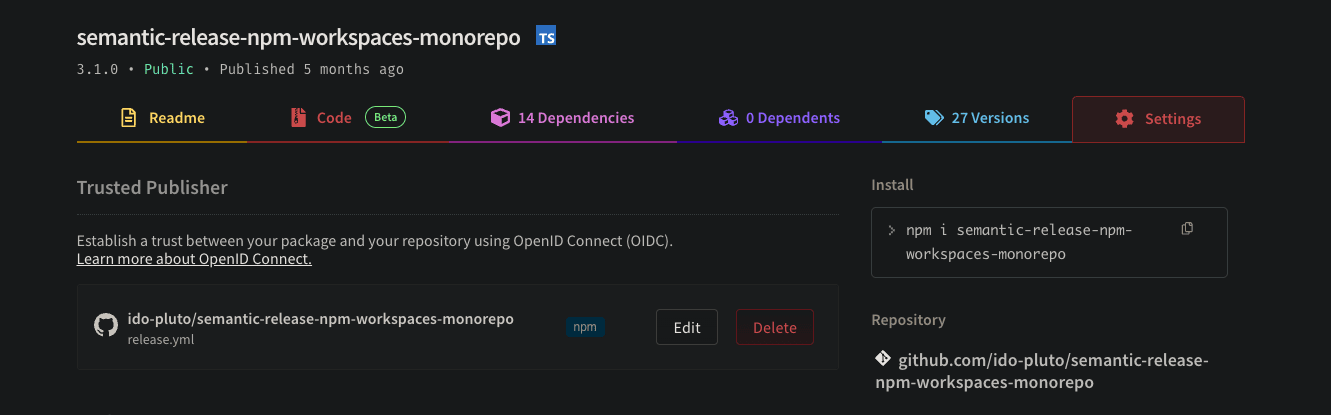Click the git icon beside repository link
The height and width of the screenshot is (415, 1331).
click(x=882, y=359)
